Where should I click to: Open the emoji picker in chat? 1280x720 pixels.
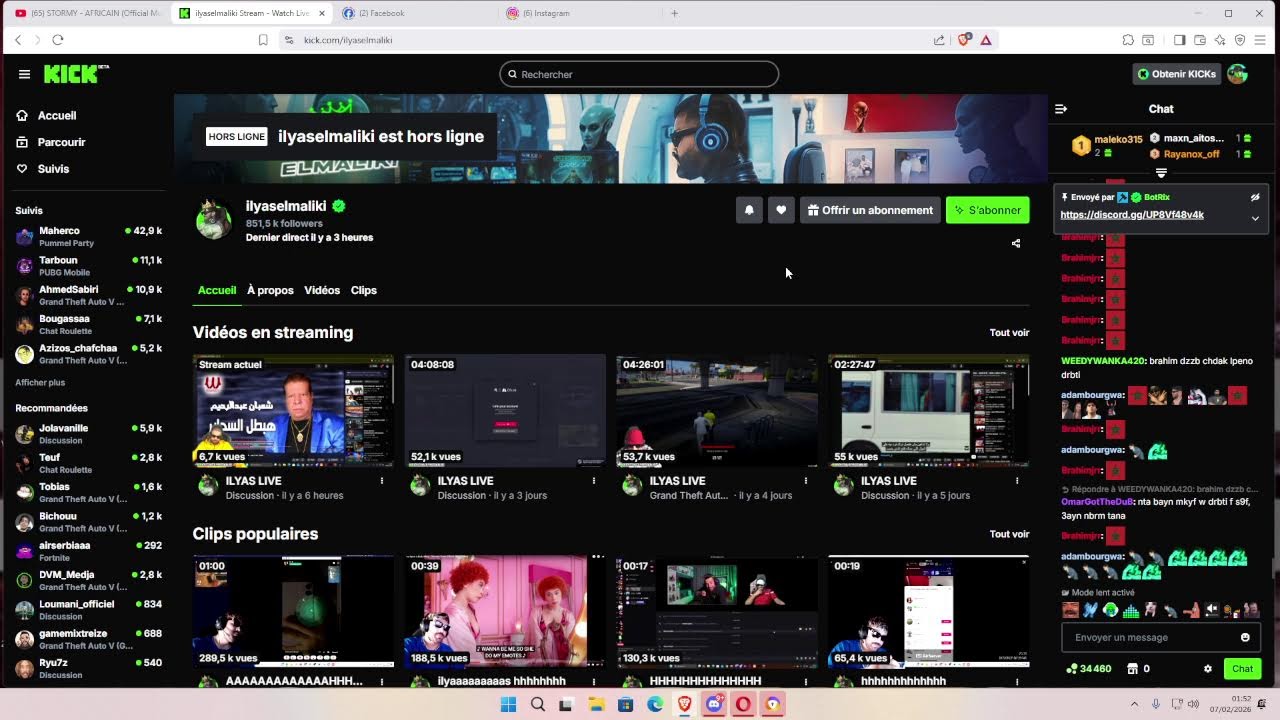(x=1245, y=637)
